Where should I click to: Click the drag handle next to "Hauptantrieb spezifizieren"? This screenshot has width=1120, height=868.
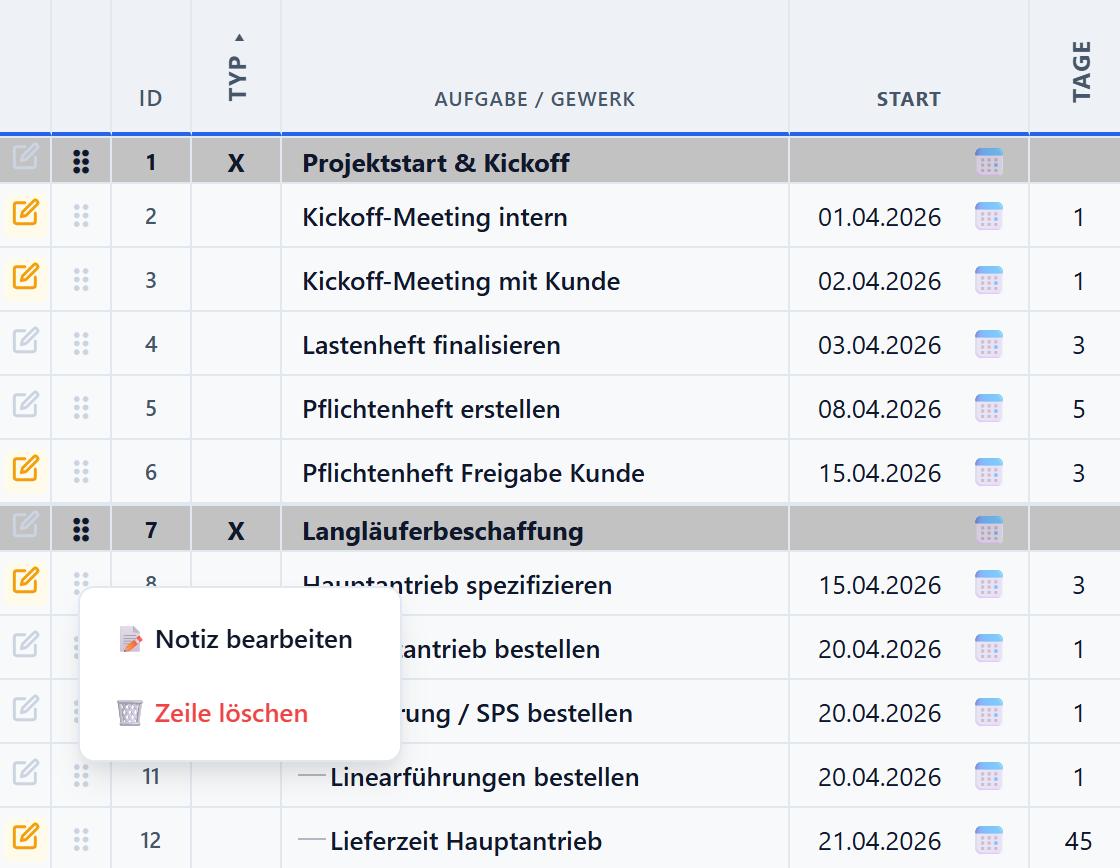click(80, 583)
